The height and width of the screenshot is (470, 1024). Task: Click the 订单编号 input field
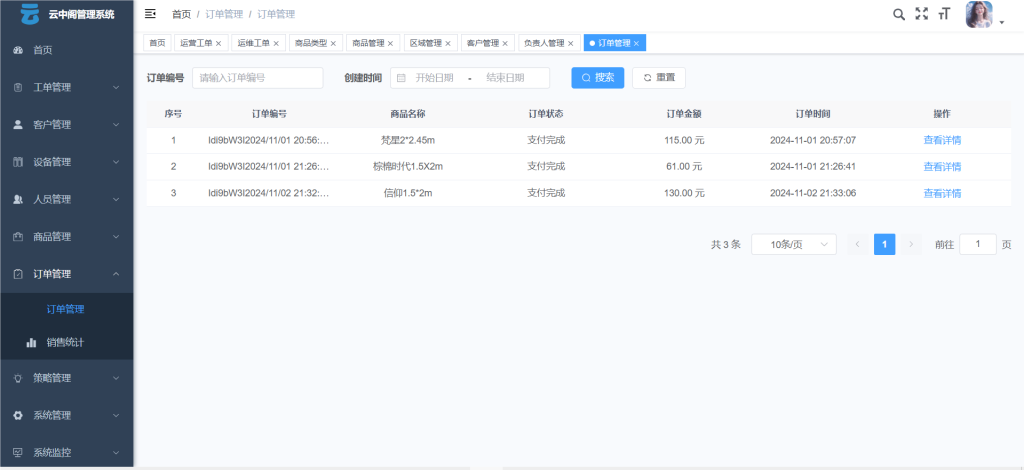(257, 77)
